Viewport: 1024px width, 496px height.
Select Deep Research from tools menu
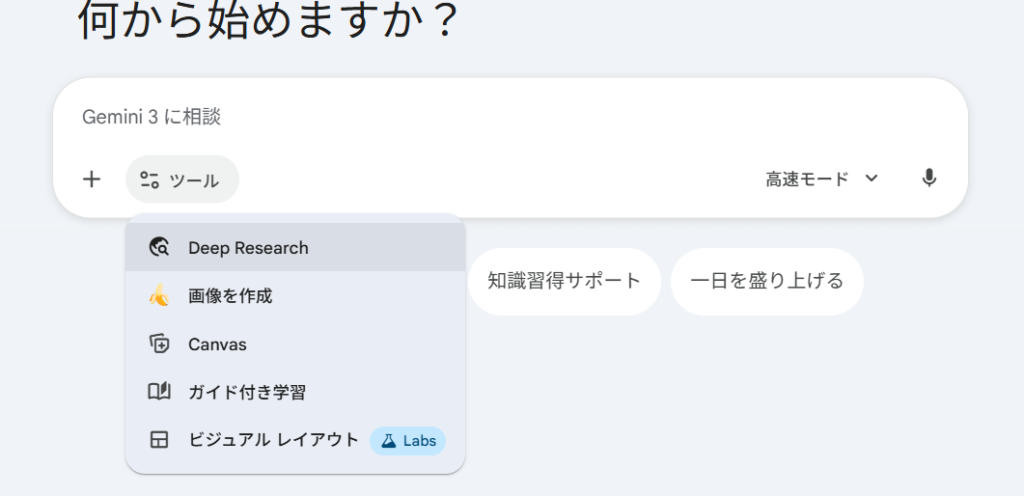(248, 248)
